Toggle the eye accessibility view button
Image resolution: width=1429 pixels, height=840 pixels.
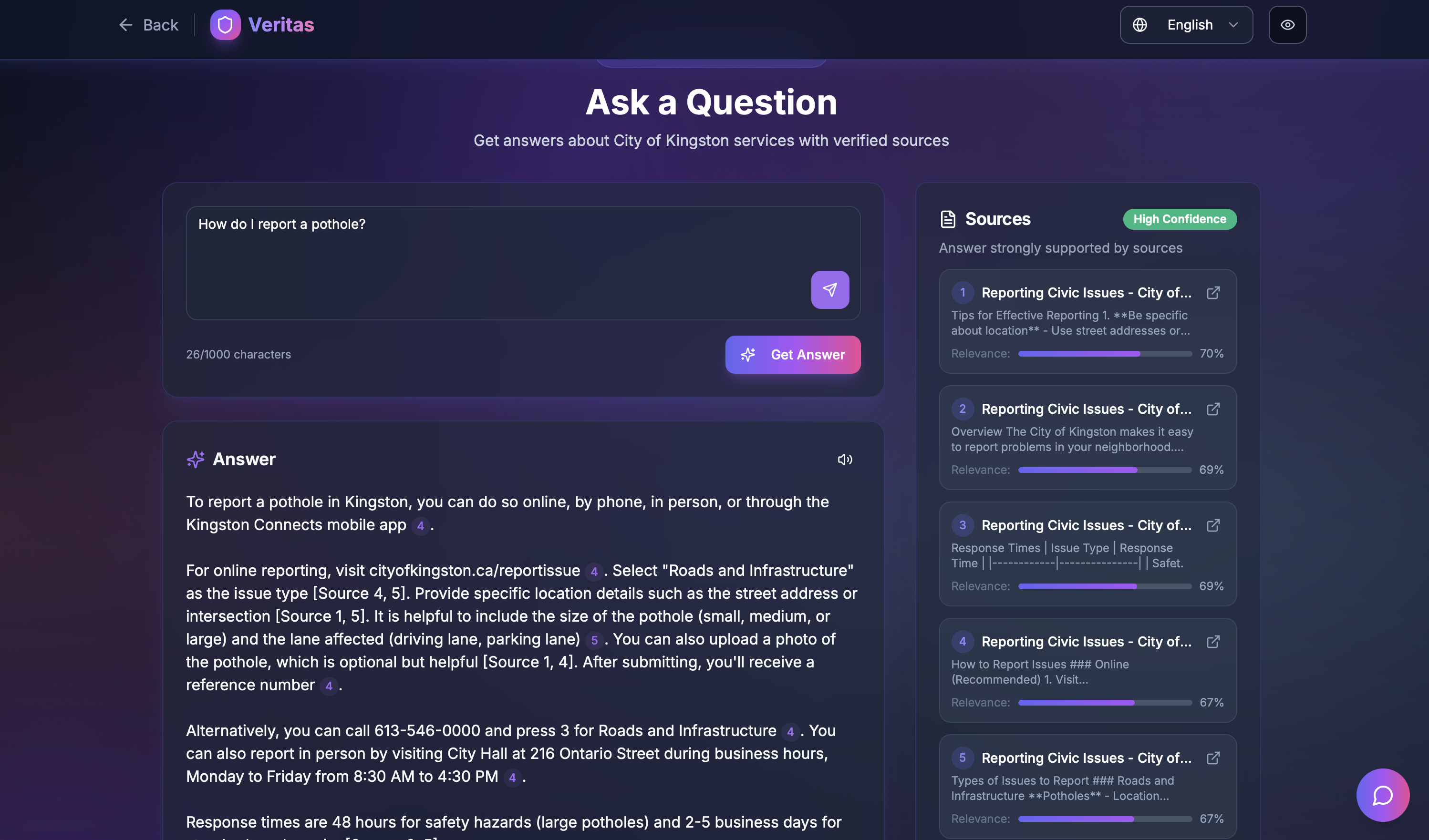click(x=1287, y=25)
